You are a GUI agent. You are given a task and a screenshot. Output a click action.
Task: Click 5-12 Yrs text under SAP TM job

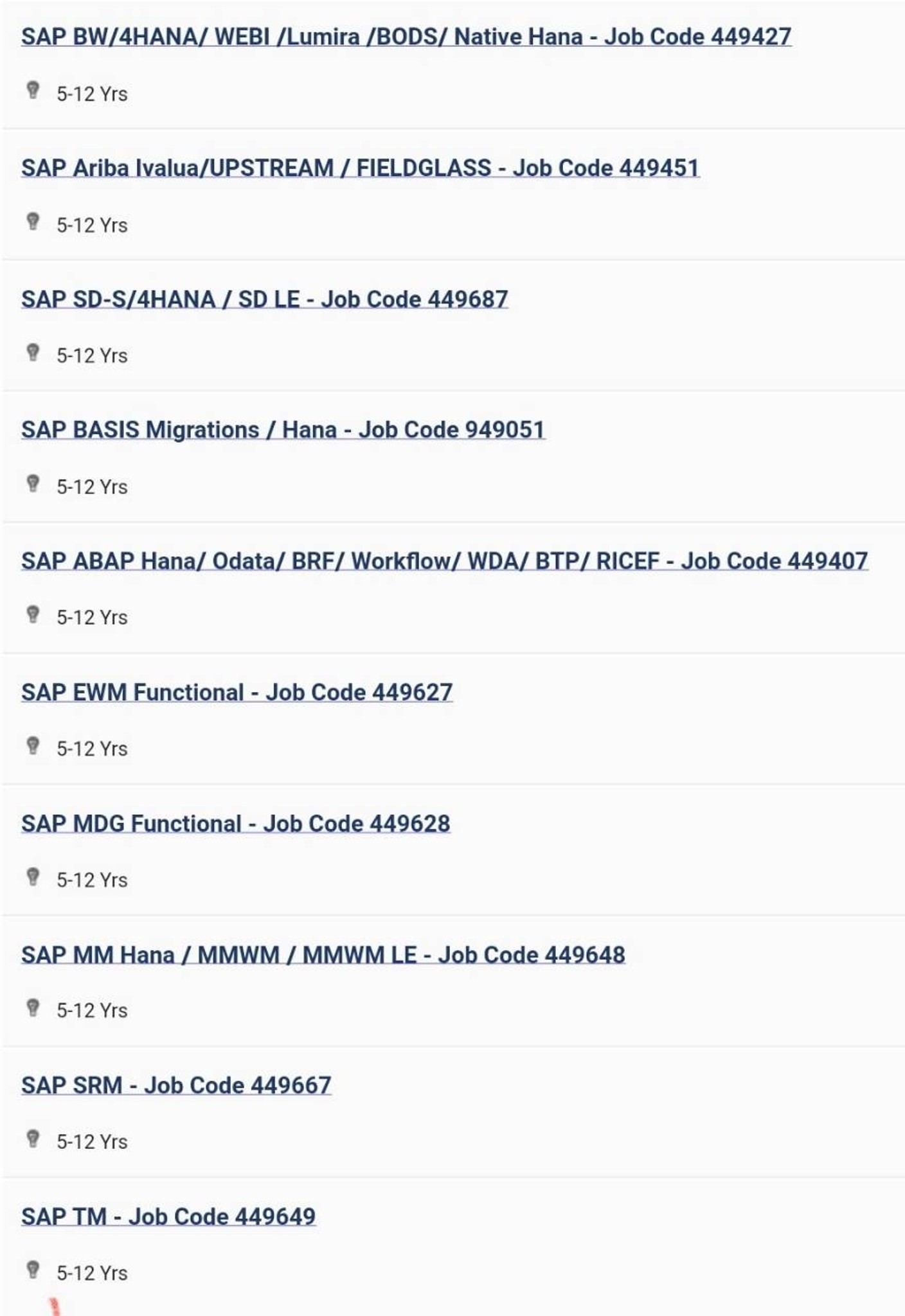point(92,1274)
